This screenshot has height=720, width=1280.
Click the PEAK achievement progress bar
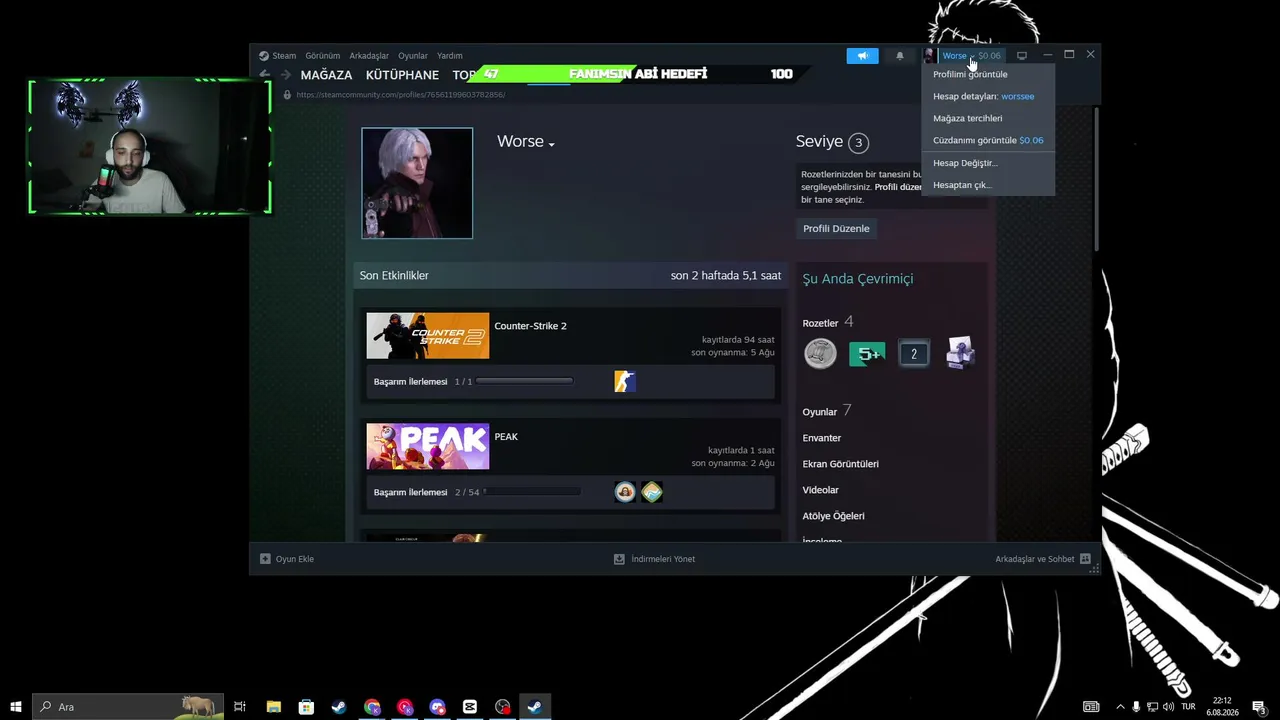coord(532,492)
